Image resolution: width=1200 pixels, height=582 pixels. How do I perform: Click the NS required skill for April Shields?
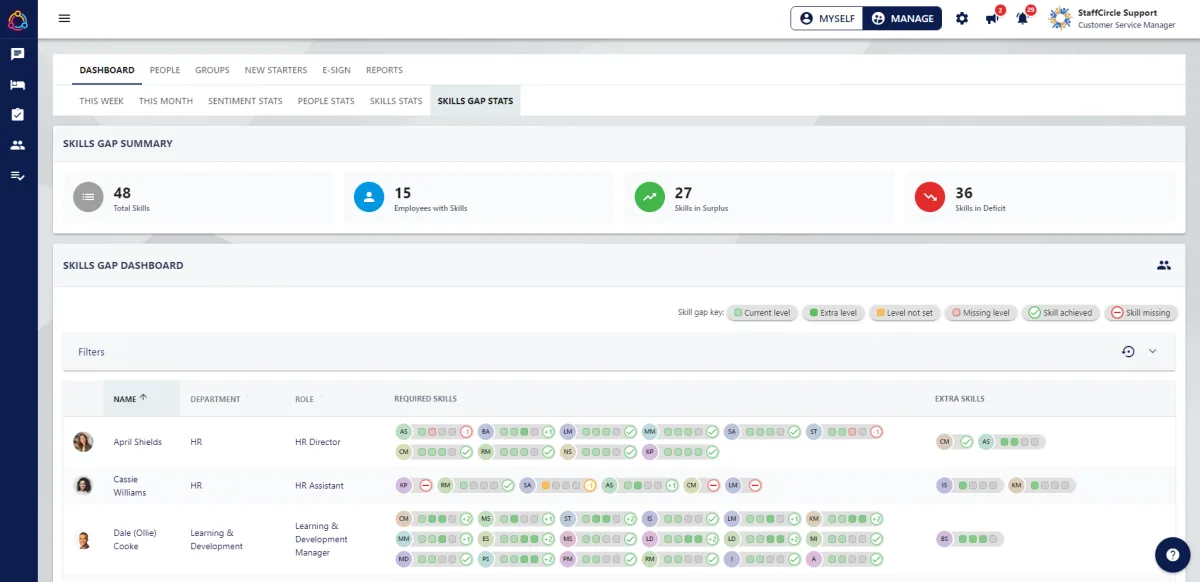(x=598, y=452)
